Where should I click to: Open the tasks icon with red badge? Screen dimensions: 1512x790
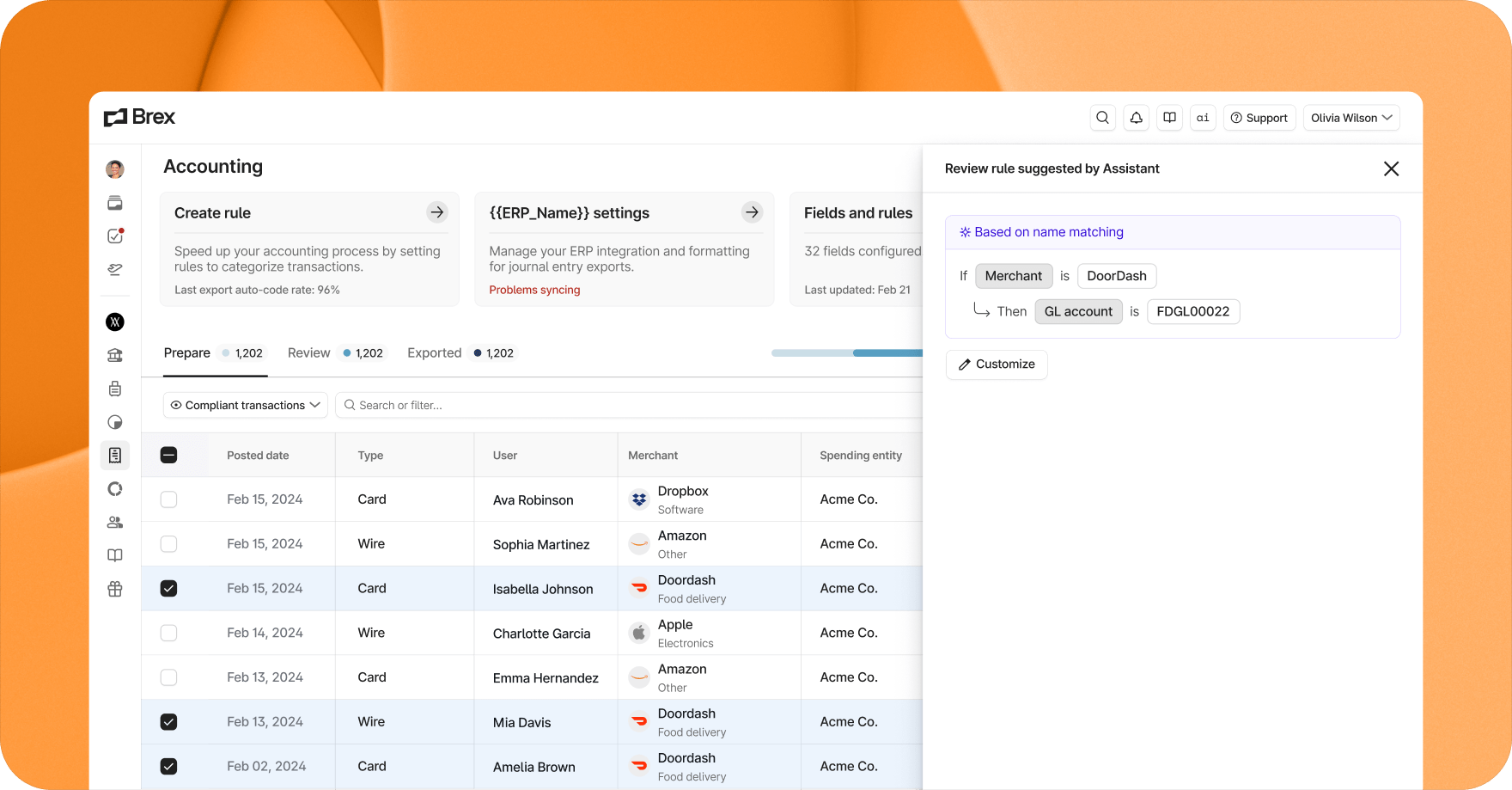point(115,236)
